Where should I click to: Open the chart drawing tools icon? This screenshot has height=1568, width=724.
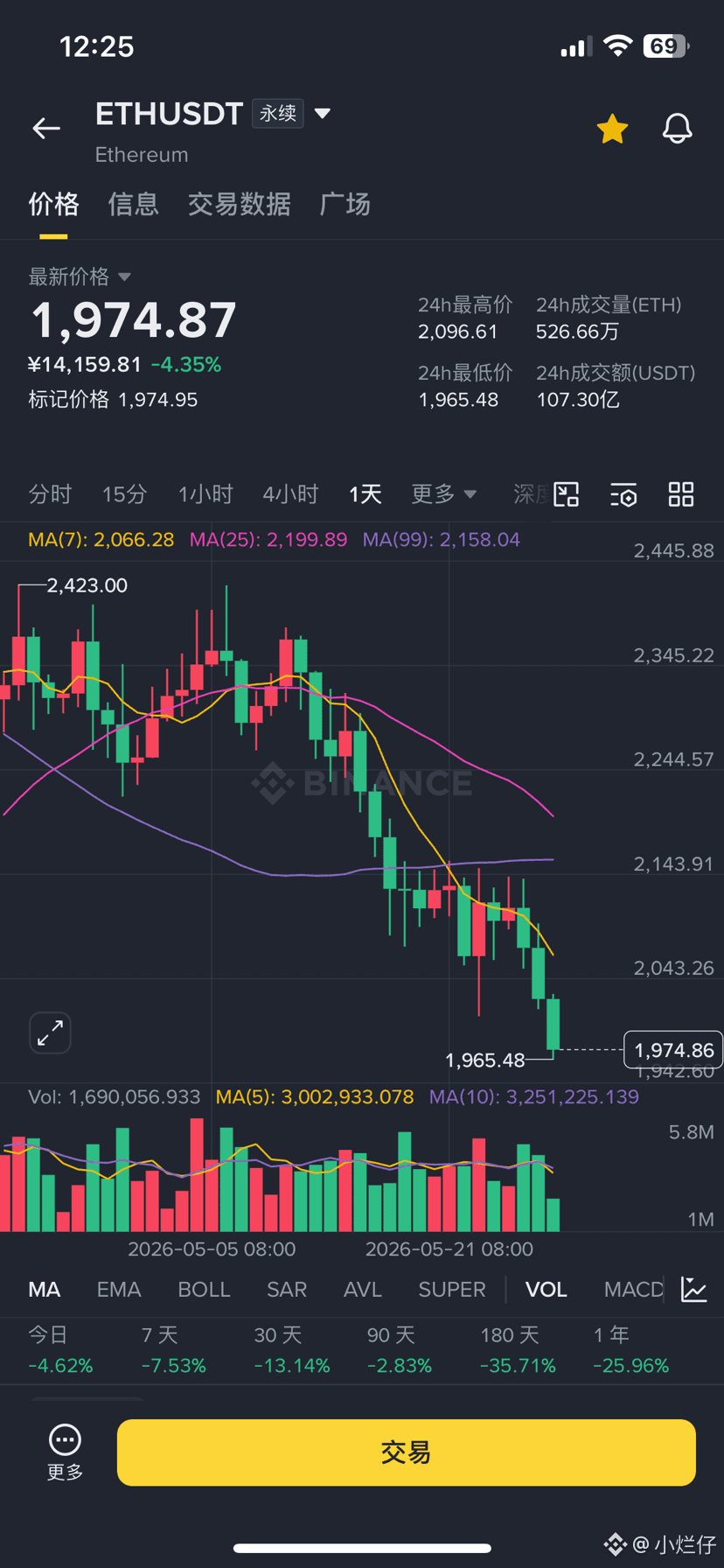click(x=567, y=494)
